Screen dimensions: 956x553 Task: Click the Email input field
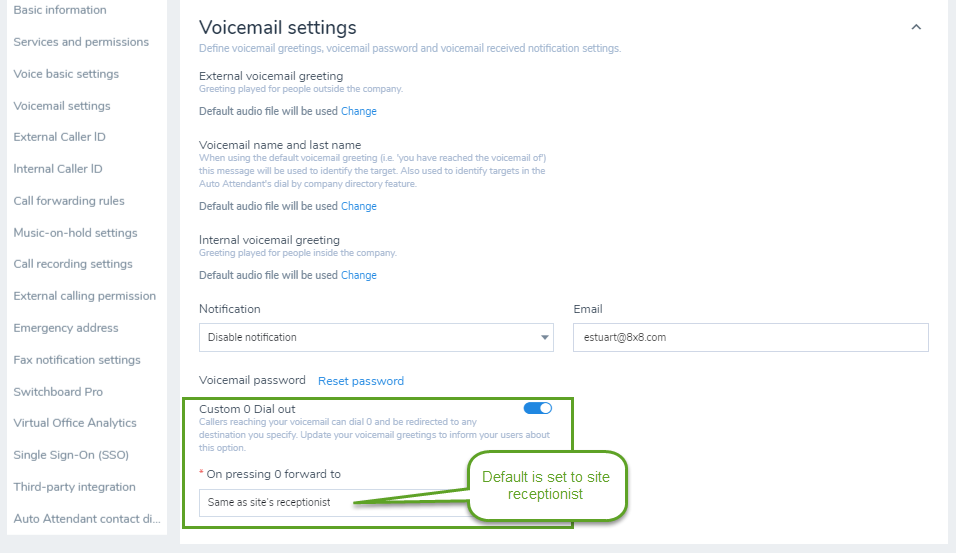click(x=751, y=337)
